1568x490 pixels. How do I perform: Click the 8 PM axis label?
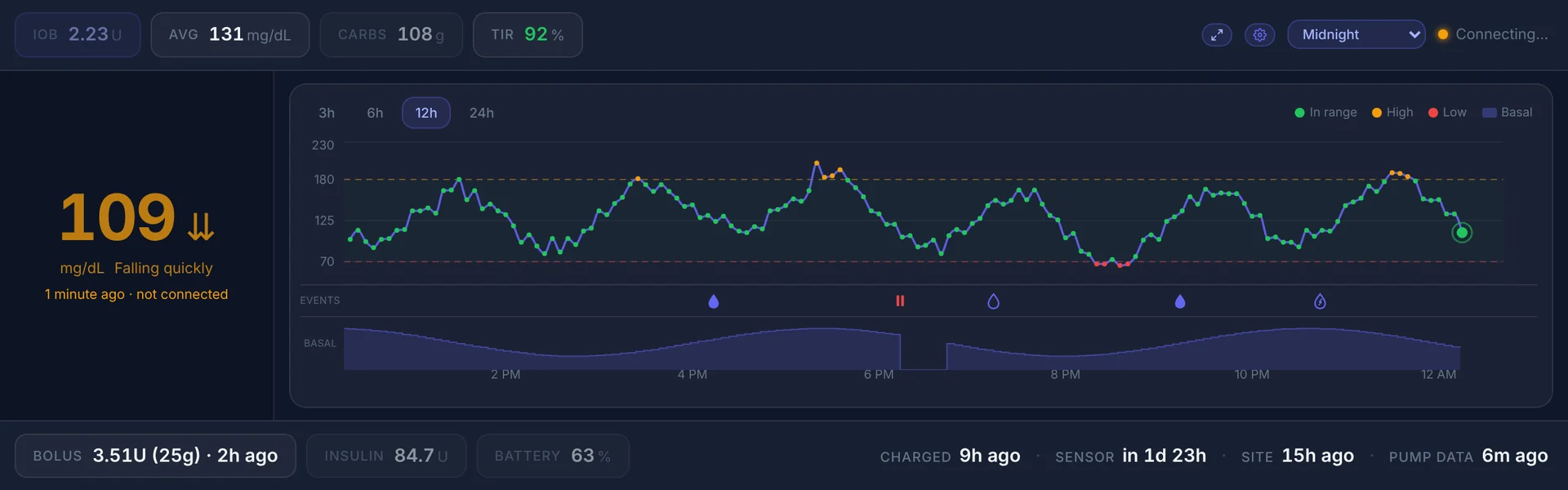pyautogui.click(x=1065, y=375)
